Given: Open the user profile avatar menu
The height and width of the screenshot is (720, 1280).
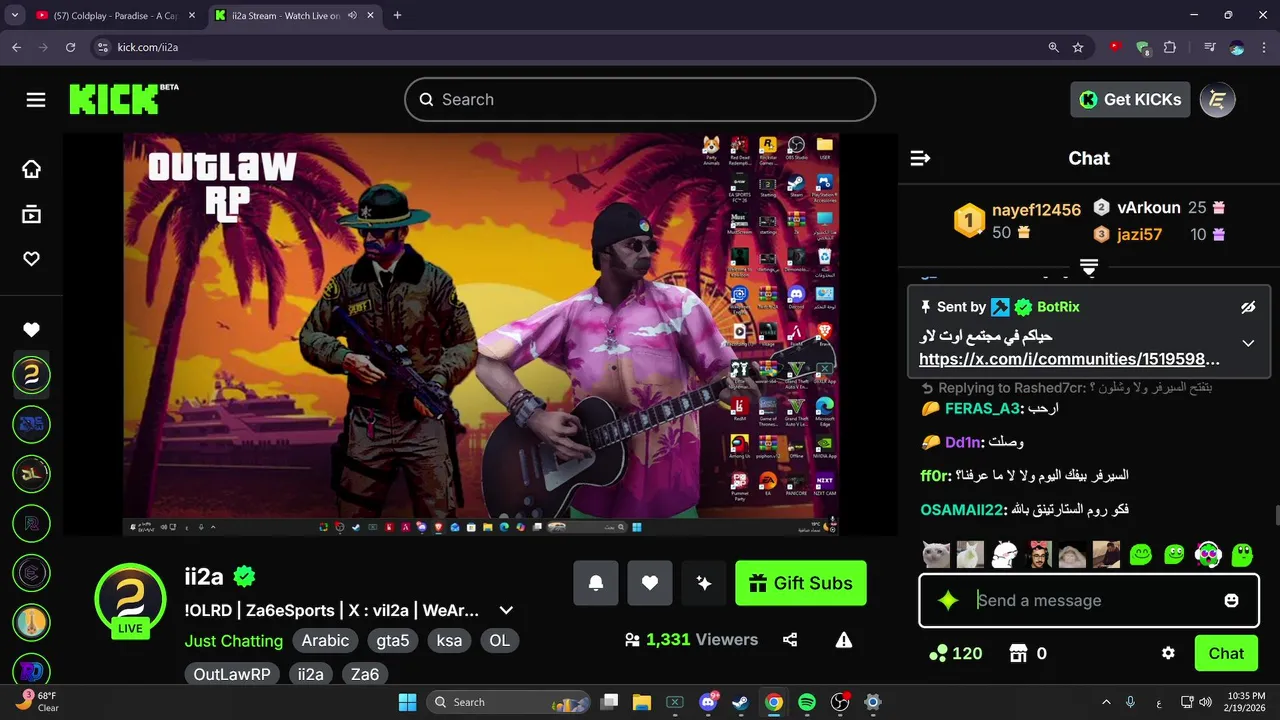Looking at the screenshot, I should tap(1218, 99).
